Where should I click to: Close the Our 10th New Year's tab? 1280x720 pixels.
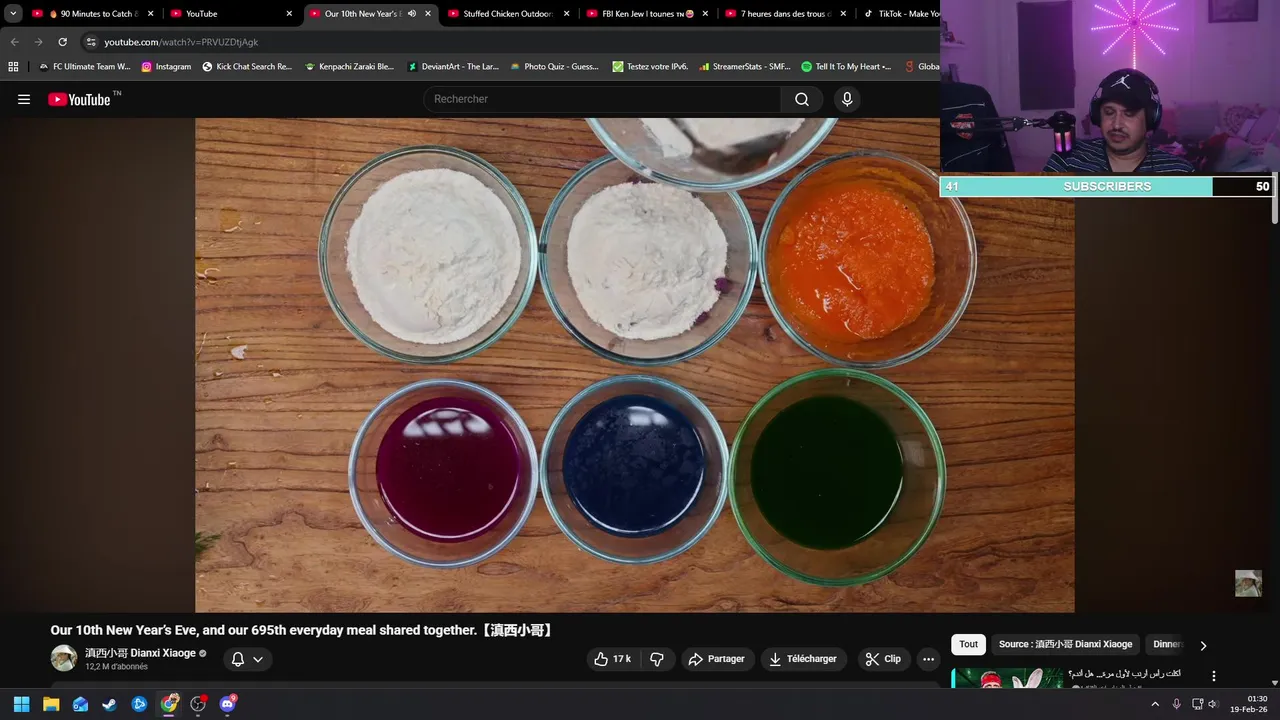point(428,14)
